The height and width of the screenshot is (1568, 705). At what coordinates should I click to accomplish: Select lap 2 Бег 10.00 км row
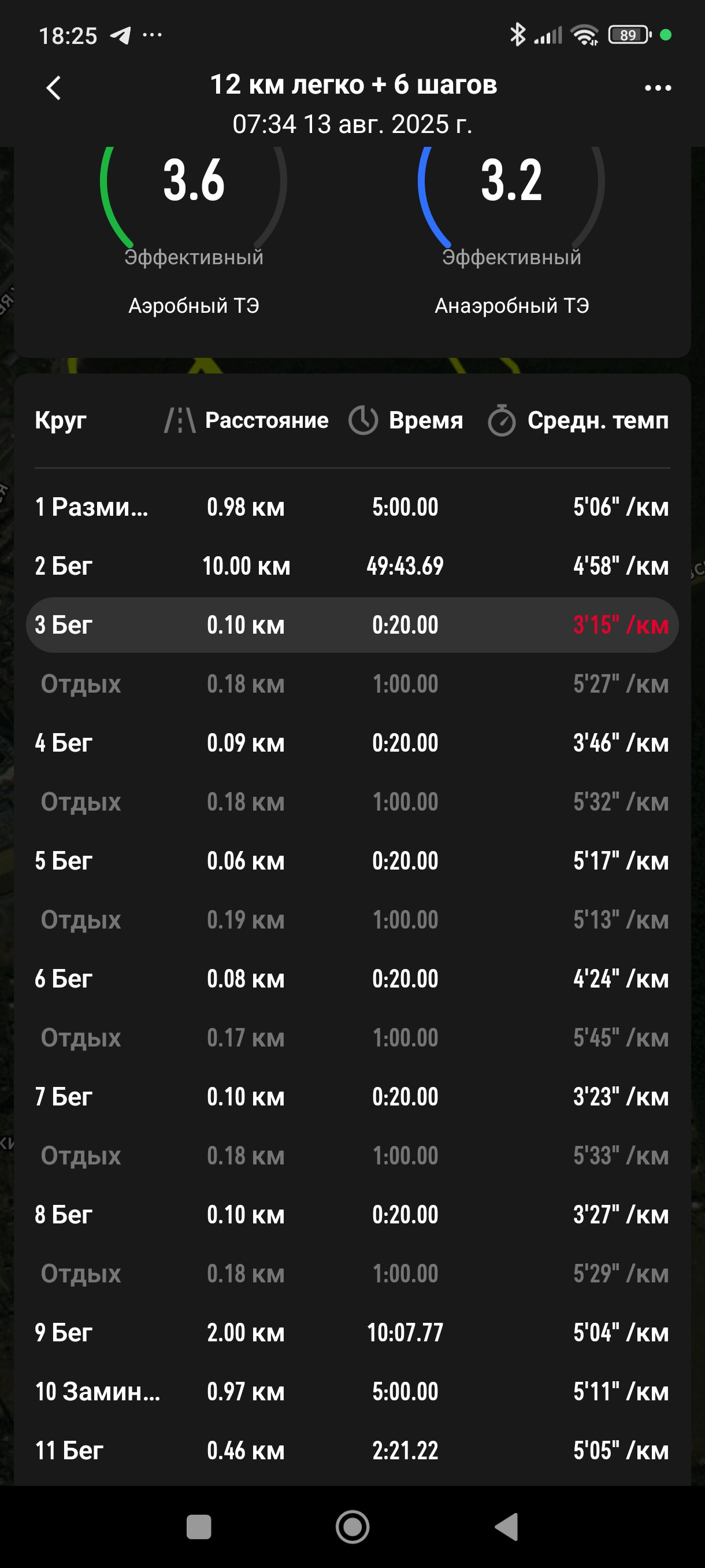[352, 566]
